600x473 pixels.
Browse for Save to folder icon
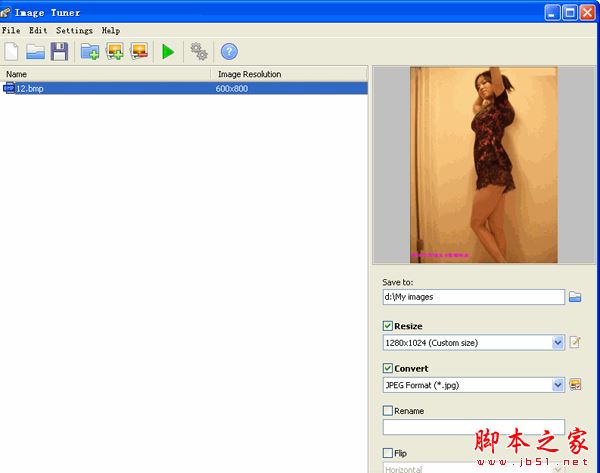coord(575,297)
